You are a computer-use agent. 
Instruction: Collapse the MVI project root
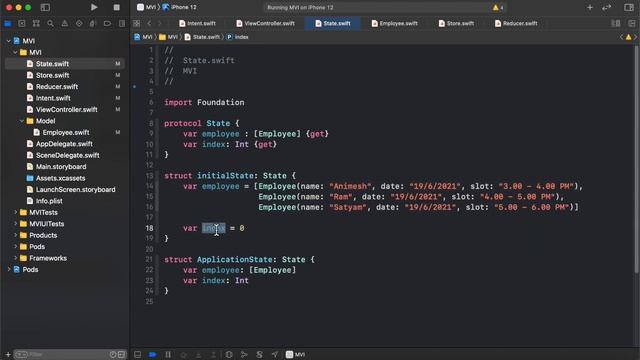[9, 41]
